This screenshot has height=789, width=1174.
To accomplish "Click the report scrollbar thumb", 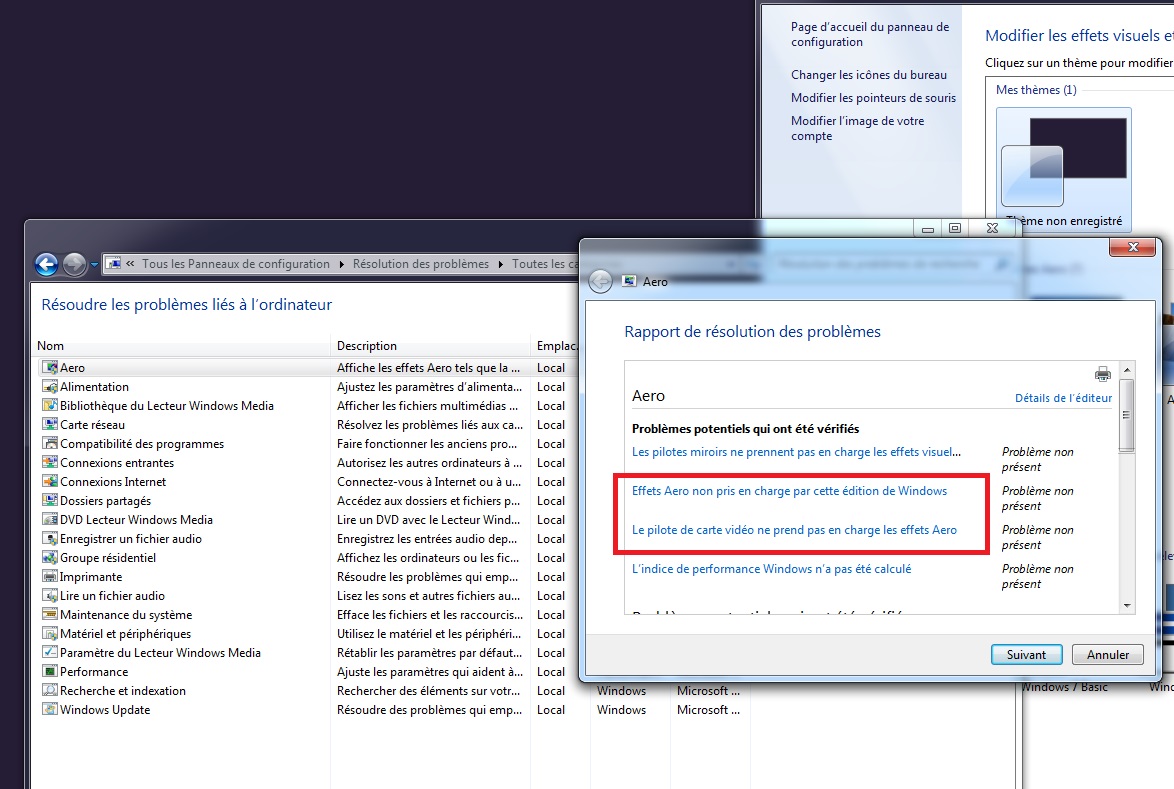I will pos(1127,415).
